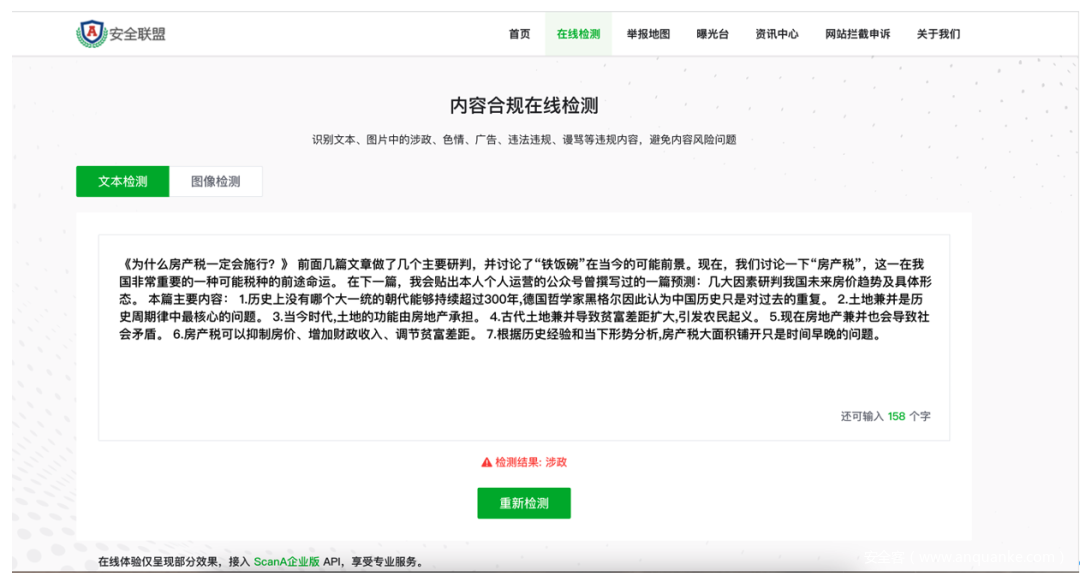Viewport: 1080px width, 576px height.
Task: Open the ScanA企业版 link
Action: click(x=286, y=562)
